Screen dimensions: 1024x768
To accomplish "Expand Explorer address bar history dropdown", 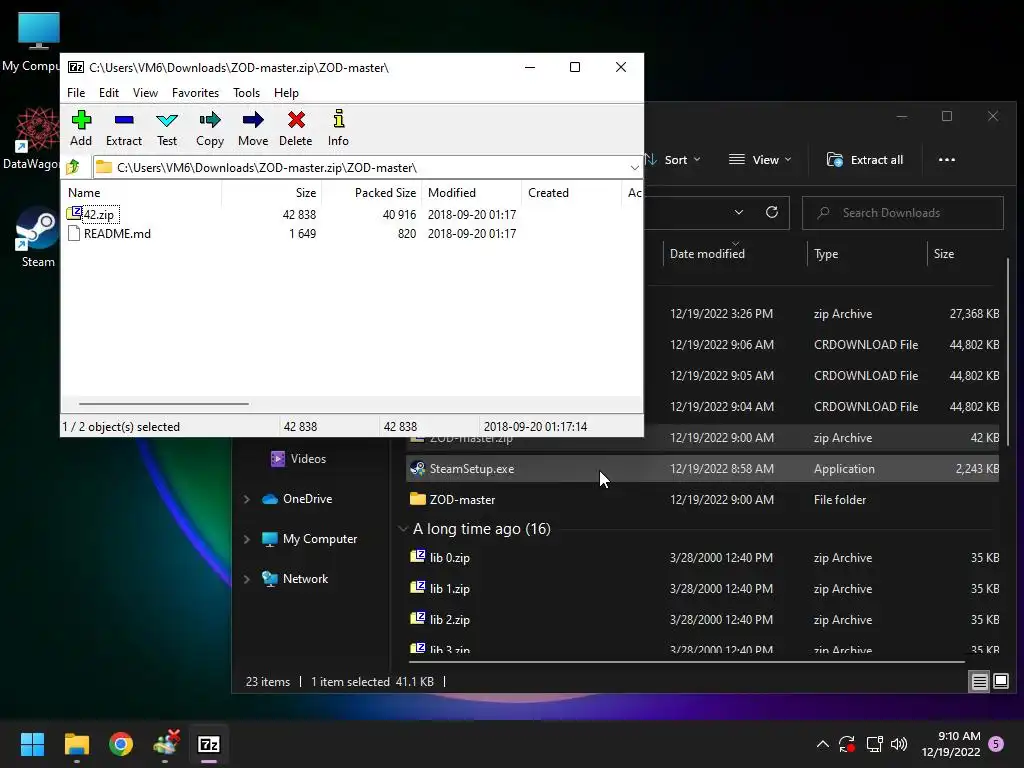I will [739, 212].
